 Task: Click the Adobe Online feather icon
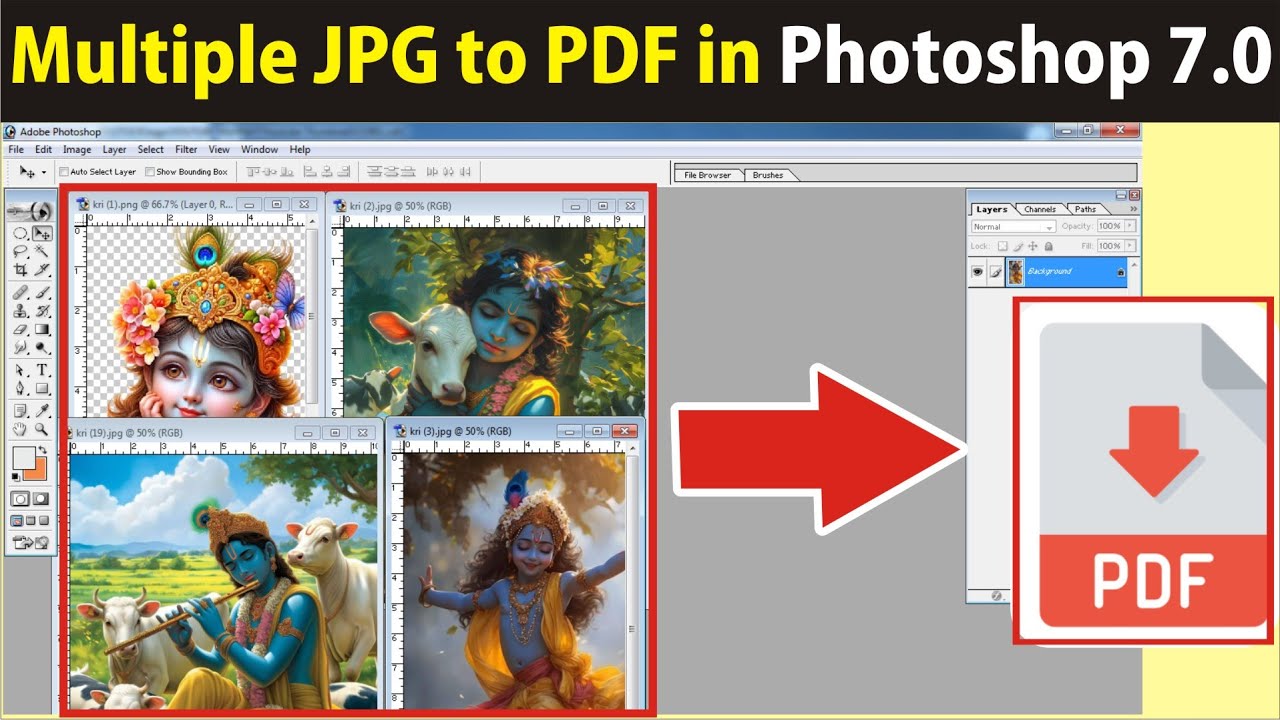[x=28, y=212]
